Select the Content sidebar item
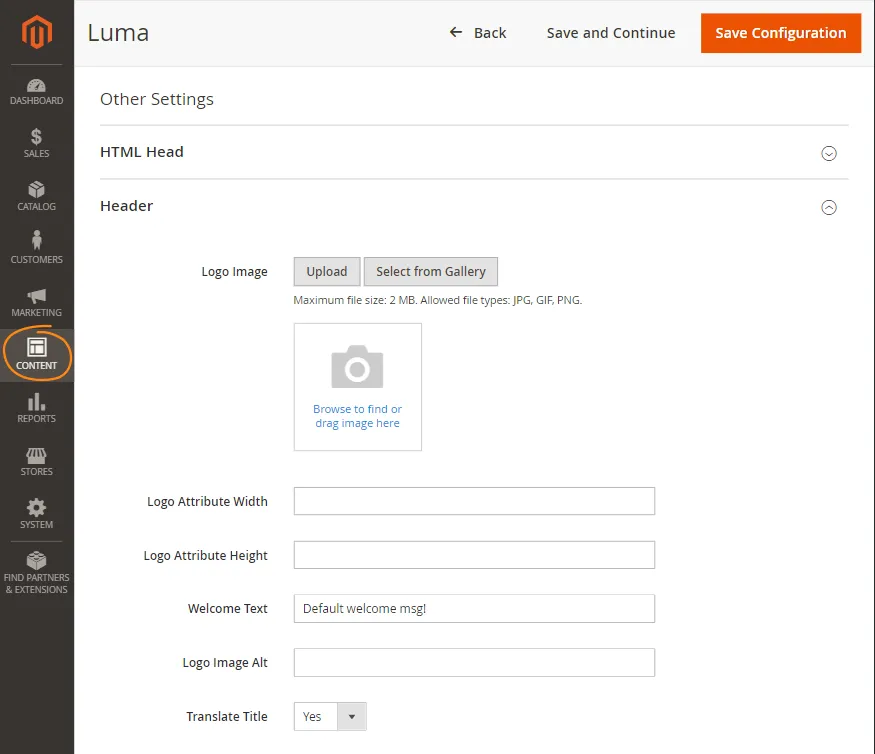875x754 pixels. pyautogui.click(x=36, y=355)
